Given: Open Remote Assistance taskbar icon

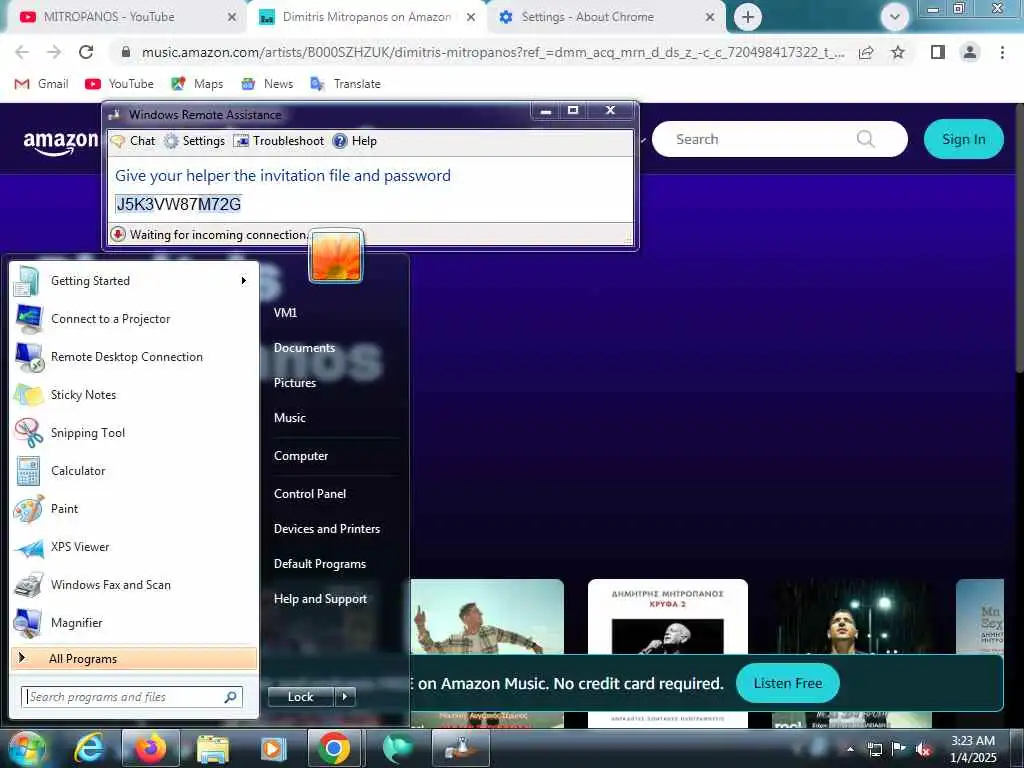Looking at the screenshot, I should click(x=461, y=748).
